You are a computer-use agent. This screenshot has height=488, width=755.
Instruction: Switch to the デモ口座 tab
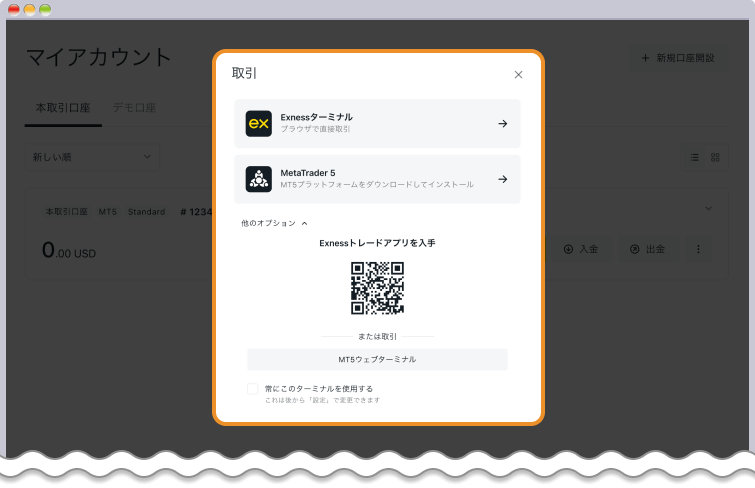tap(134, 108)
